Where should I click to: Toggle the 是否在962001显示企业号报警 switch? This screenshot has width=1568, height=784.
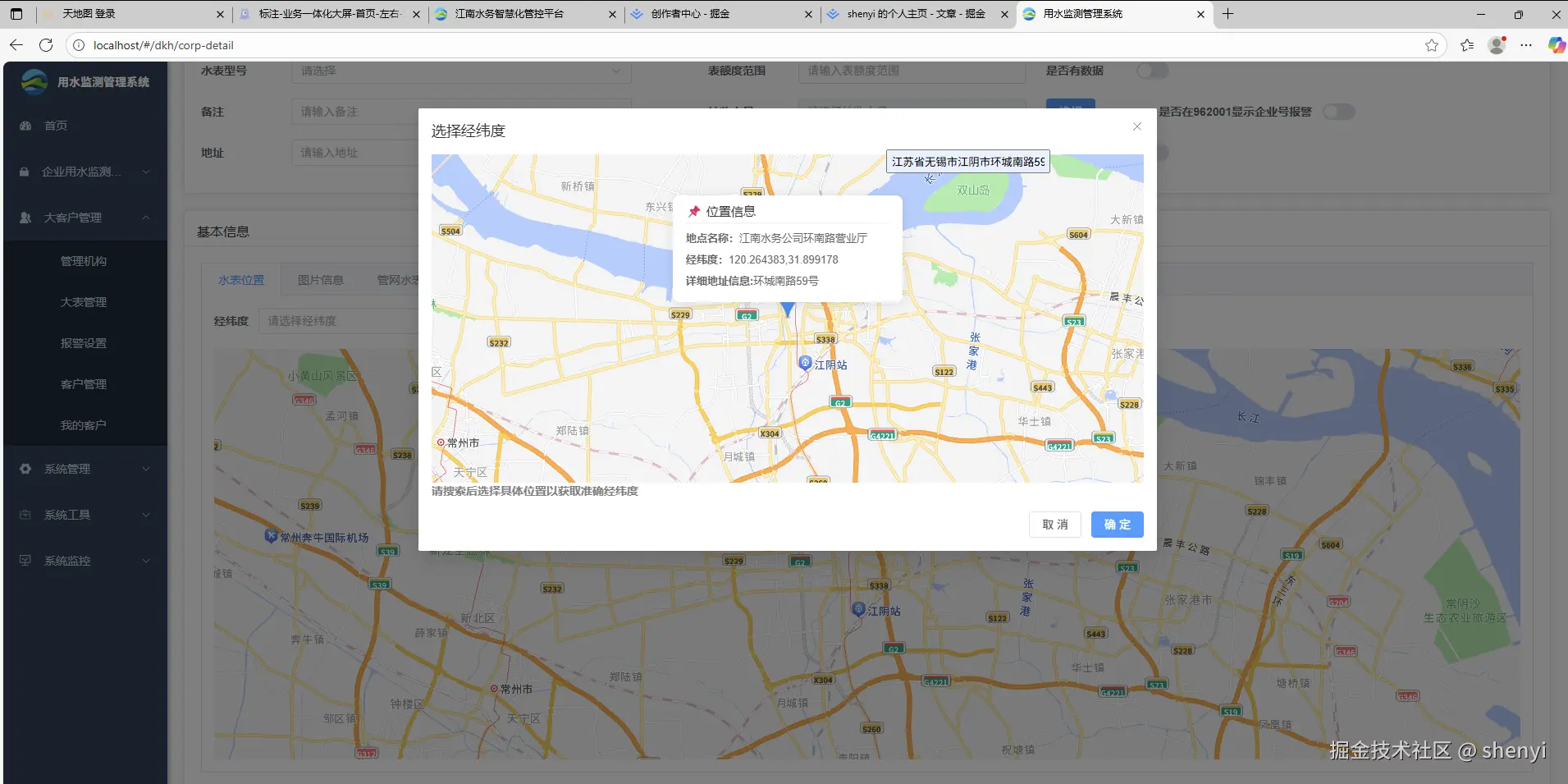tap(1338, 112)
